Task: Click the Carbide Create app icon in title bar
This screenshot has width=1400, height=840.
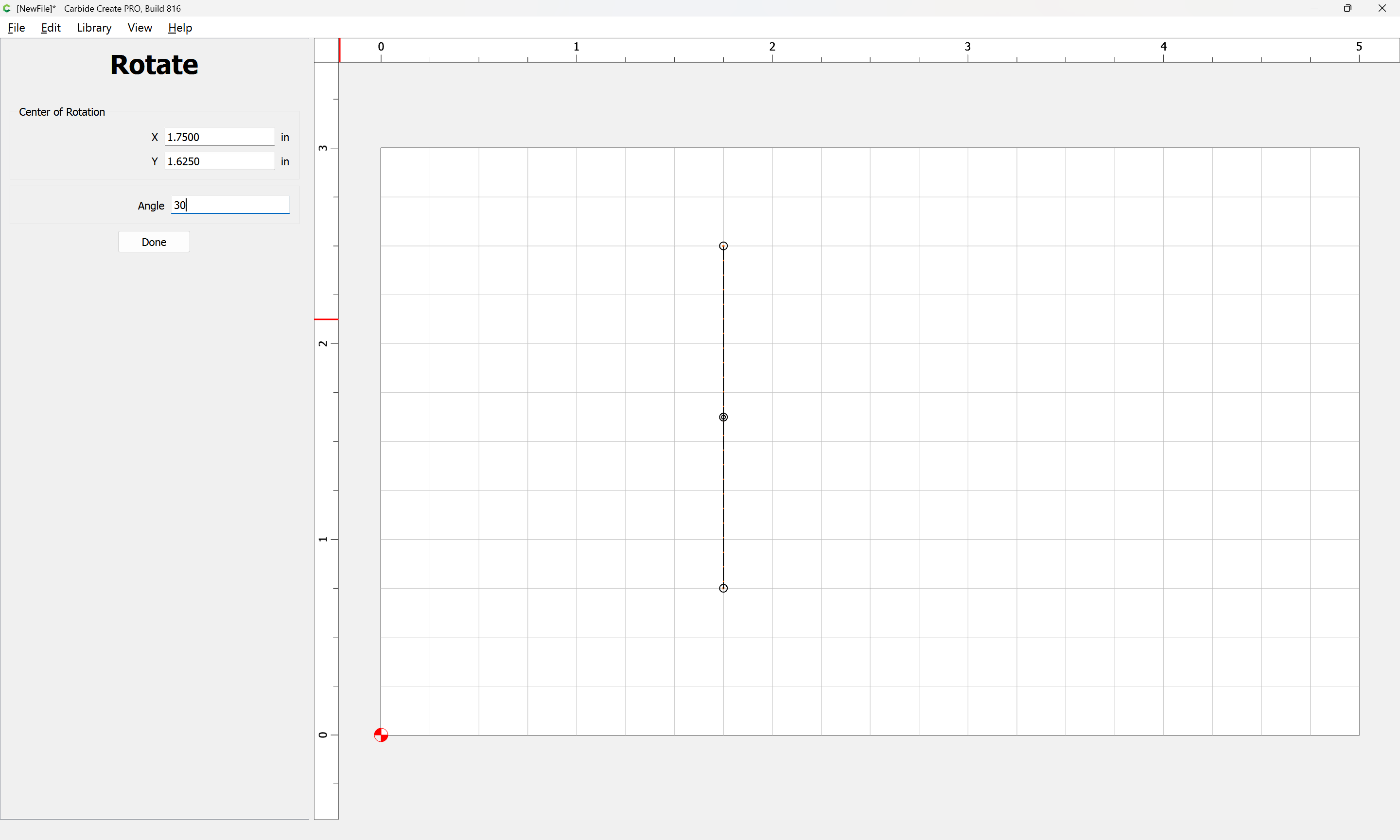Action: tap(7, 8)
